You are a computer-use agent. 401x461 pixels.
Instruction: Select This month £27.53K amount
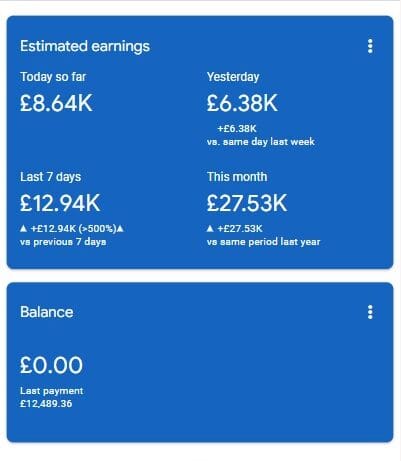pyautogui.click(x=247, y=203)
